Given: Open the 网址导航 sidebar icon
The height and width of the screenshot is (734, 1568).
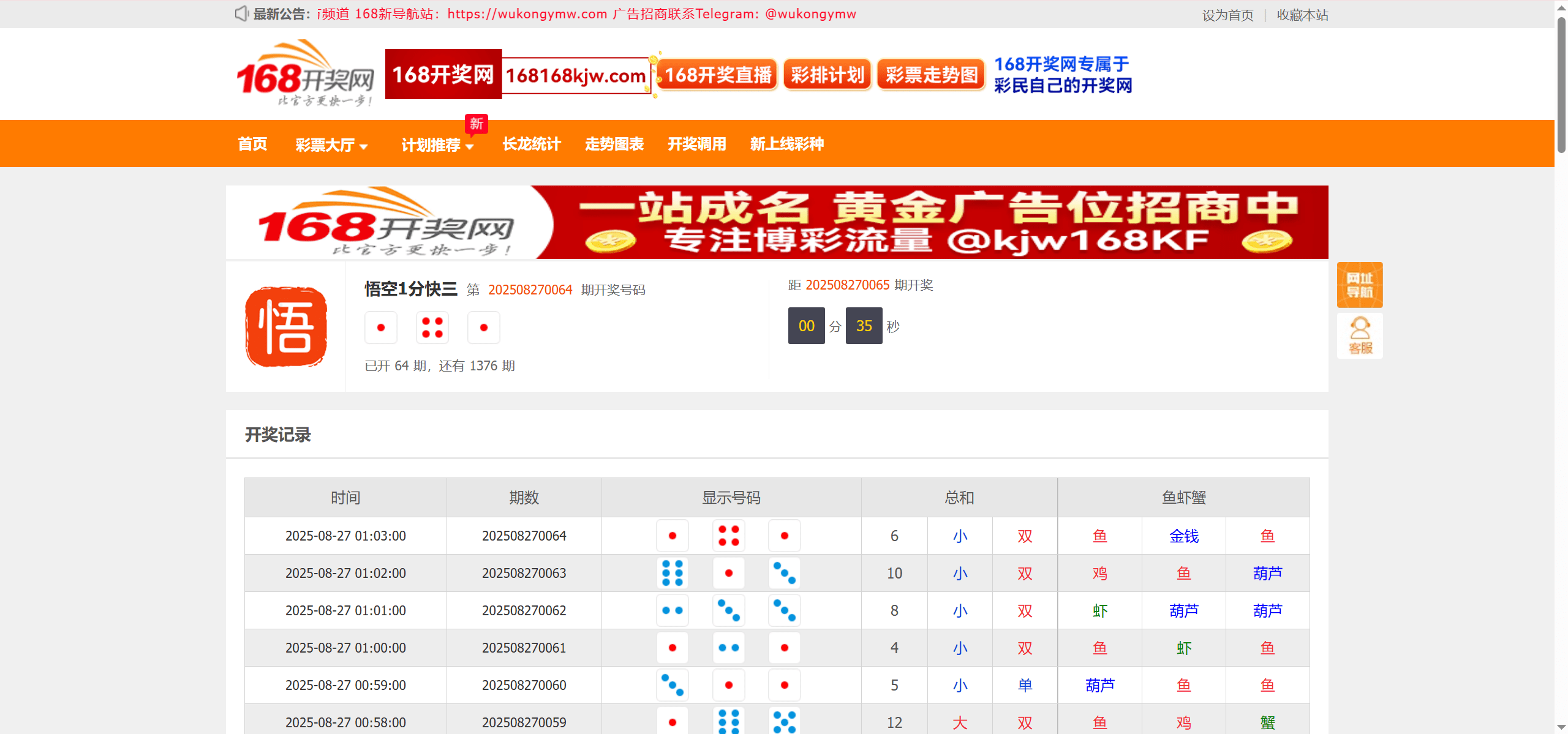Looking at the screenshot, I should pyautogui.click(x=1359, y=285).
